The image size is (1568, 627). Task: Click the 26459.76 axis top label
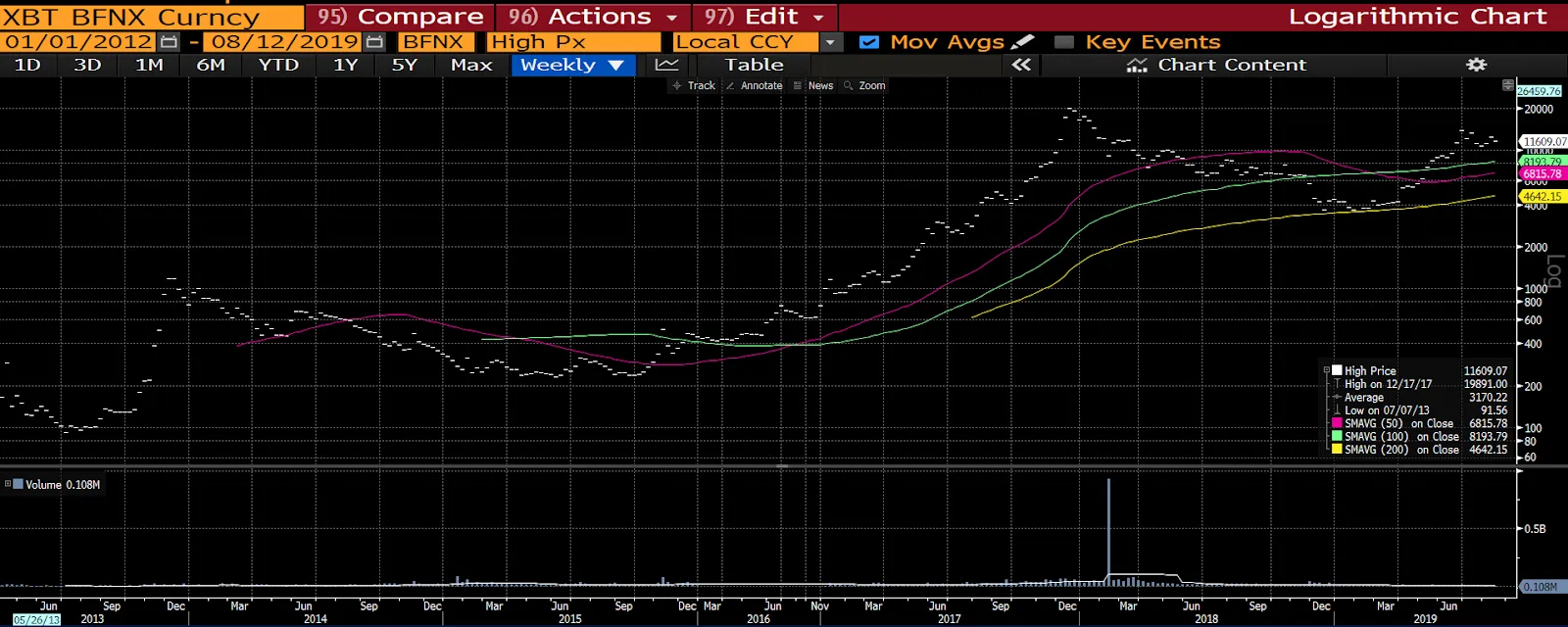coord(1540,91)
